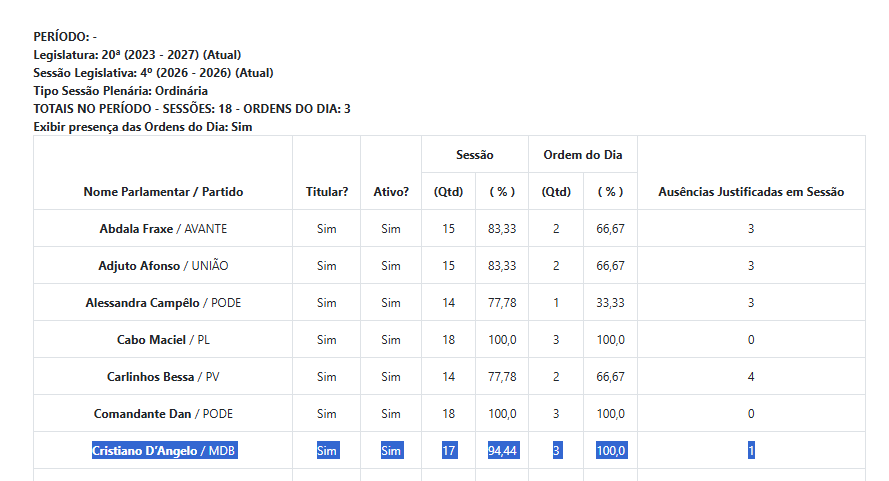889x481 pixels.
Task: Click highlighted Cristiano D'Angelo name
Action: [x=146, y=451]
